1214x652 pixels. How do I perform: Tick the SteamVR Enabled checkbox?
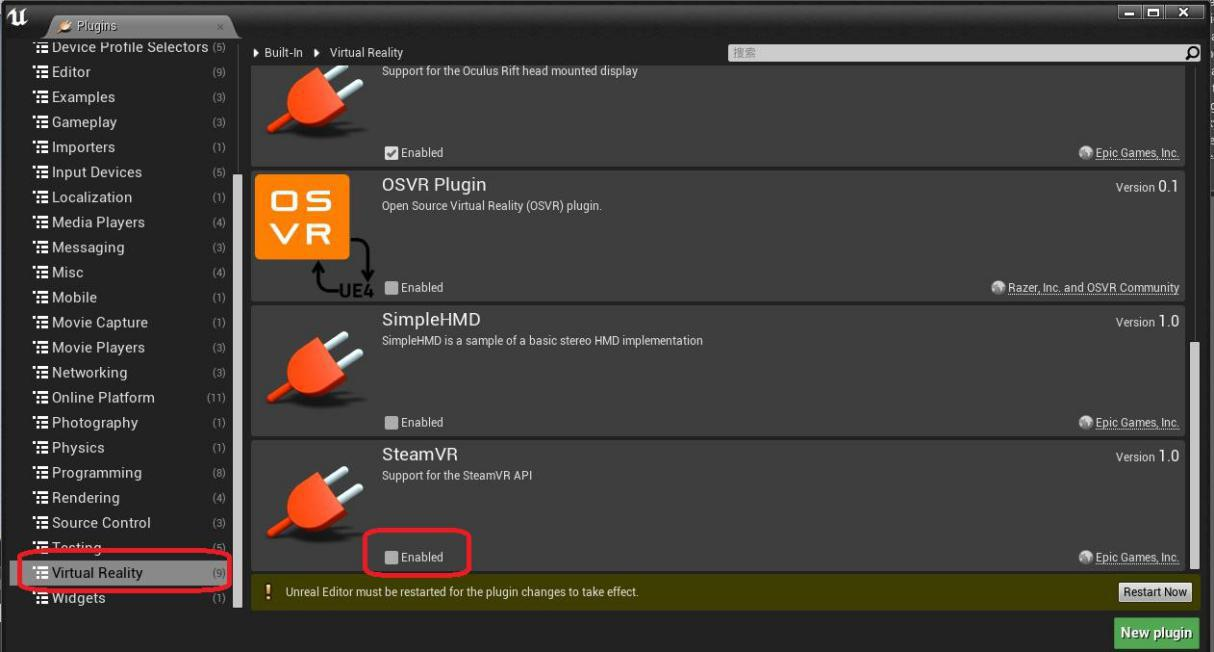pyautogui.click(x=391, y=558)
